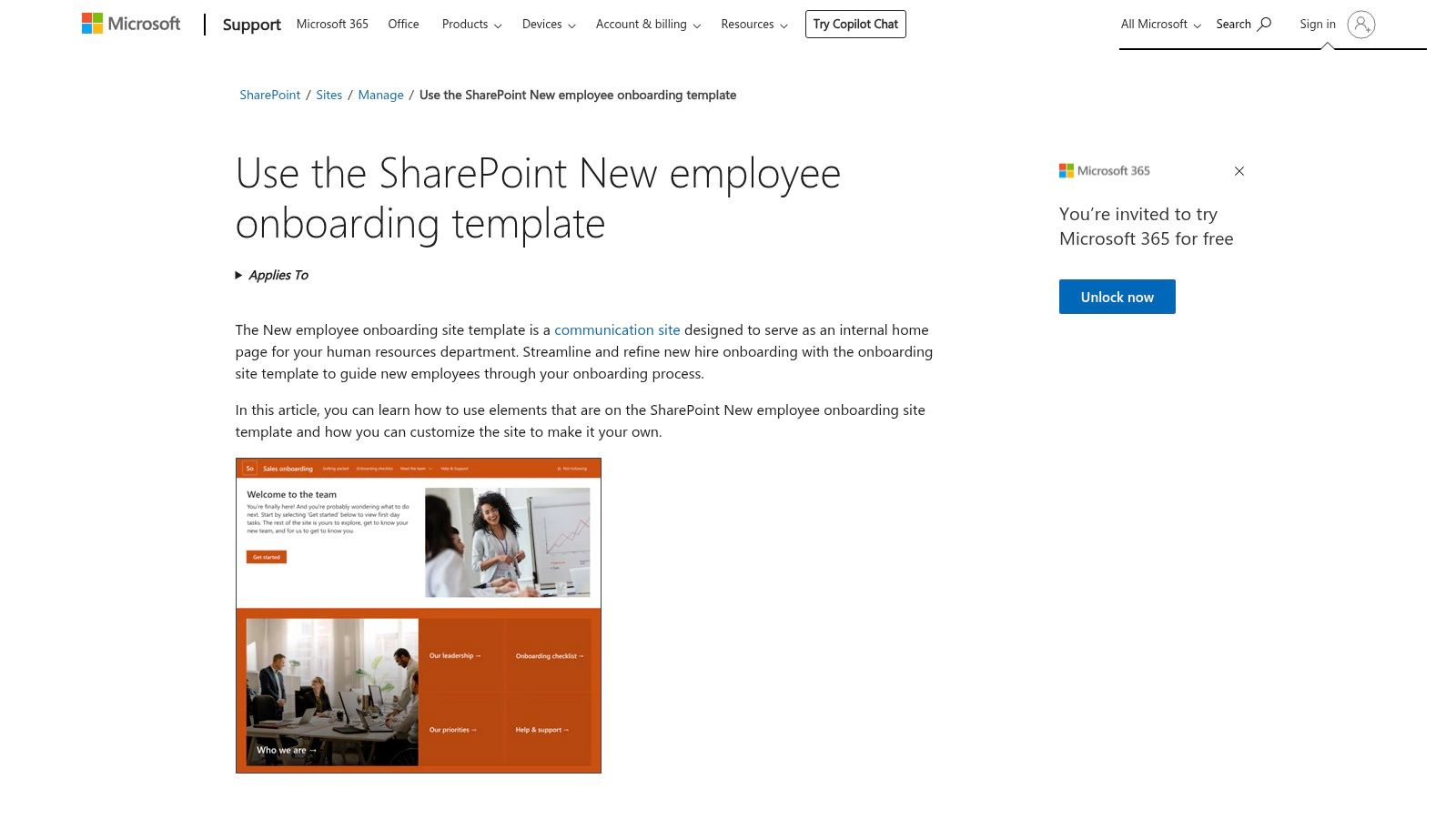Expand the Devices dropdown menu

(549, 25)
